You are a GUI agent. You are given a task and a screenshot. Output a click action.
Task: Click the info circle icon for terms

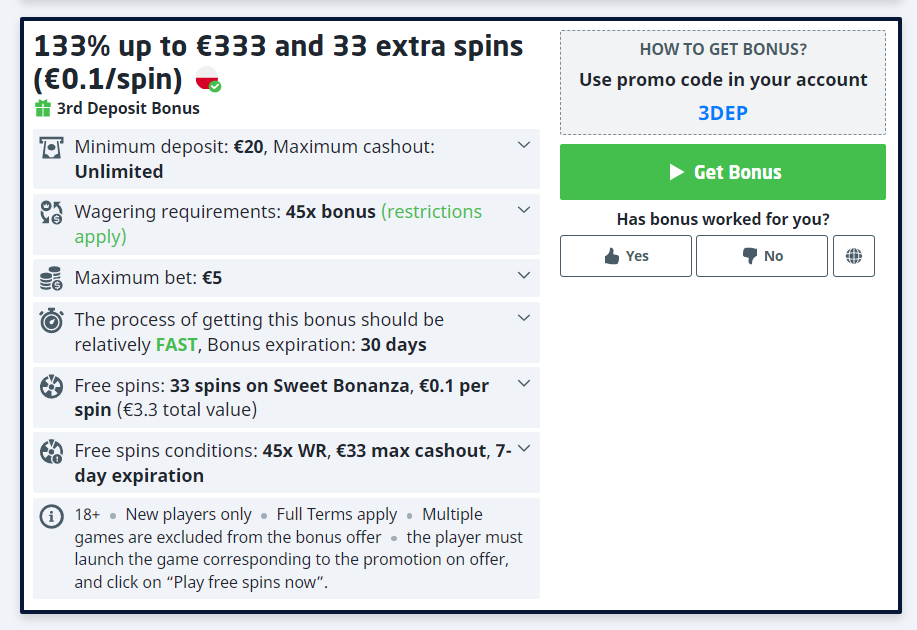pyautogui.click(x=51, y=516)
